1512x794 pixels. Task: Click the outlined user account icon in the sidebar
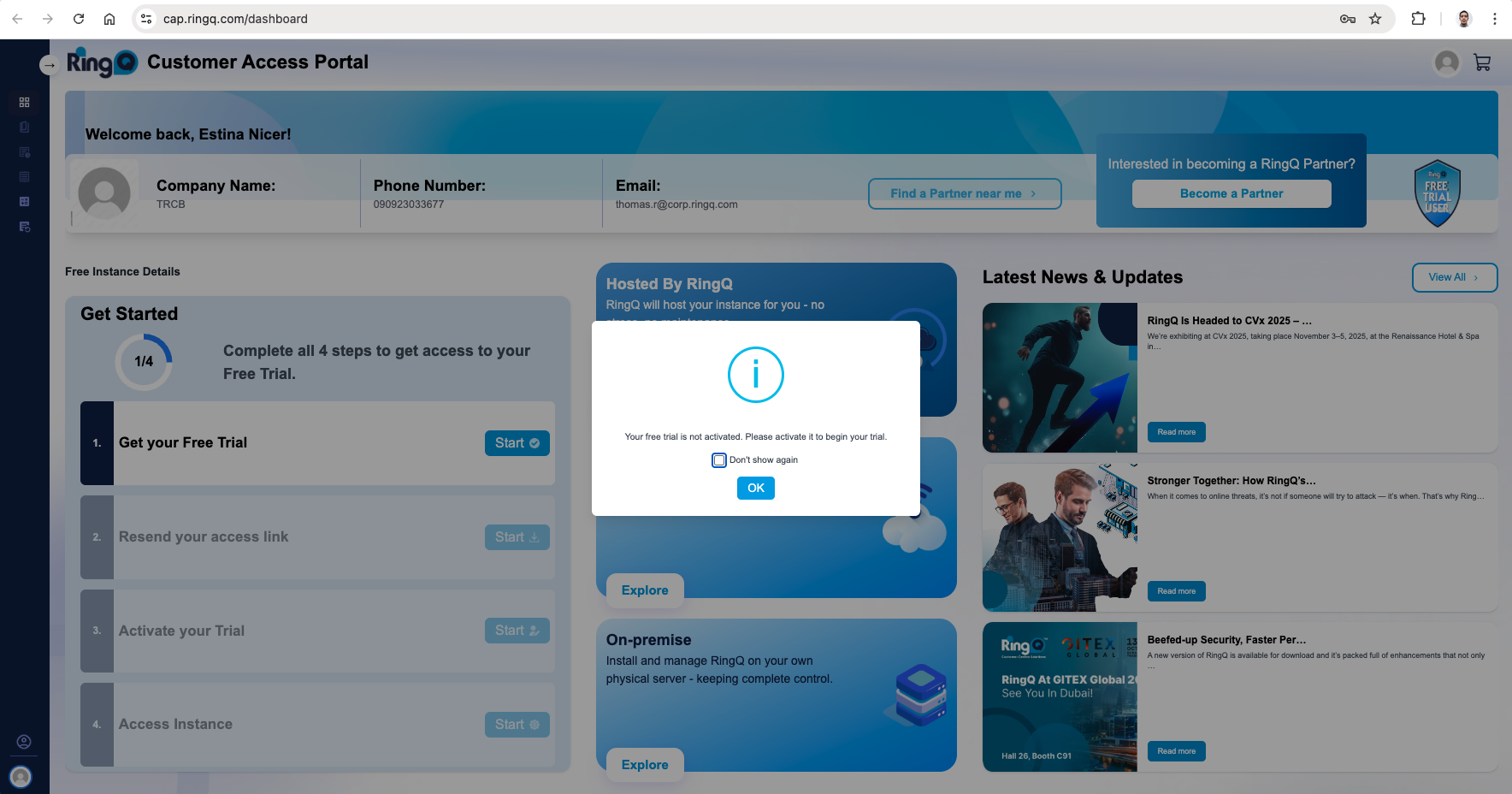tap(24, 742)
